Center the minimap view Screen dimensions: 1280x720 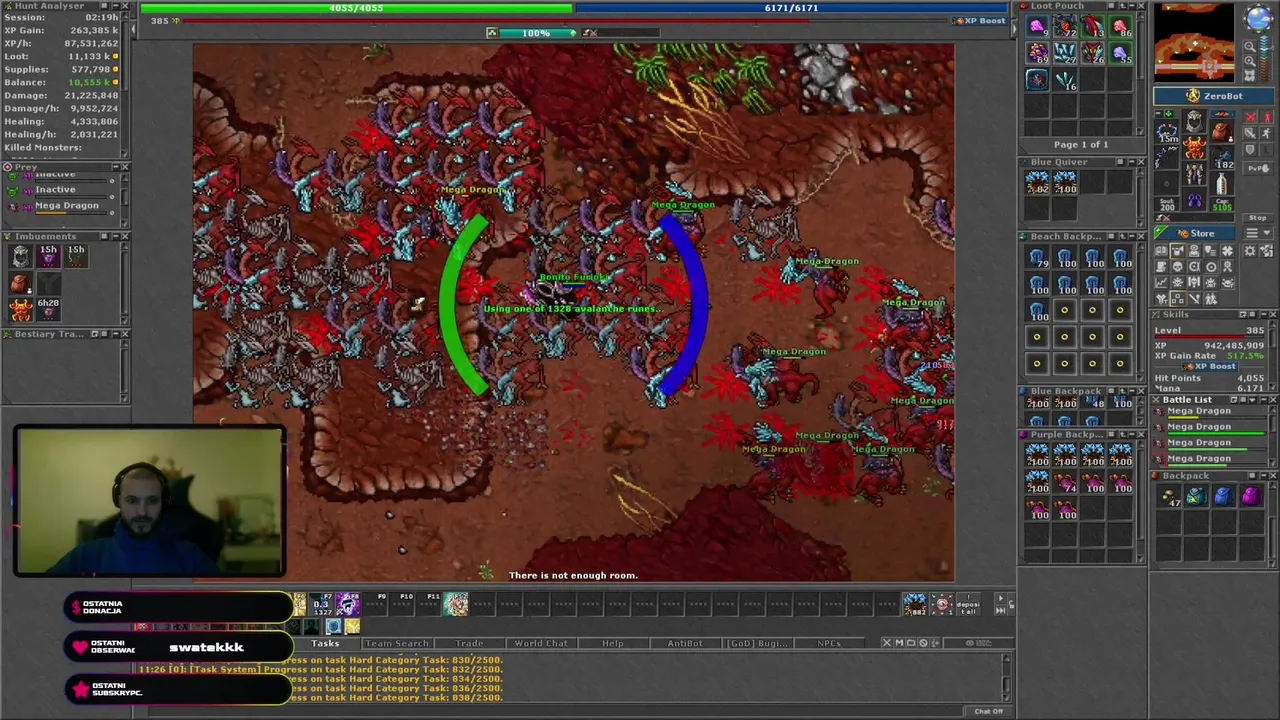1250,76
